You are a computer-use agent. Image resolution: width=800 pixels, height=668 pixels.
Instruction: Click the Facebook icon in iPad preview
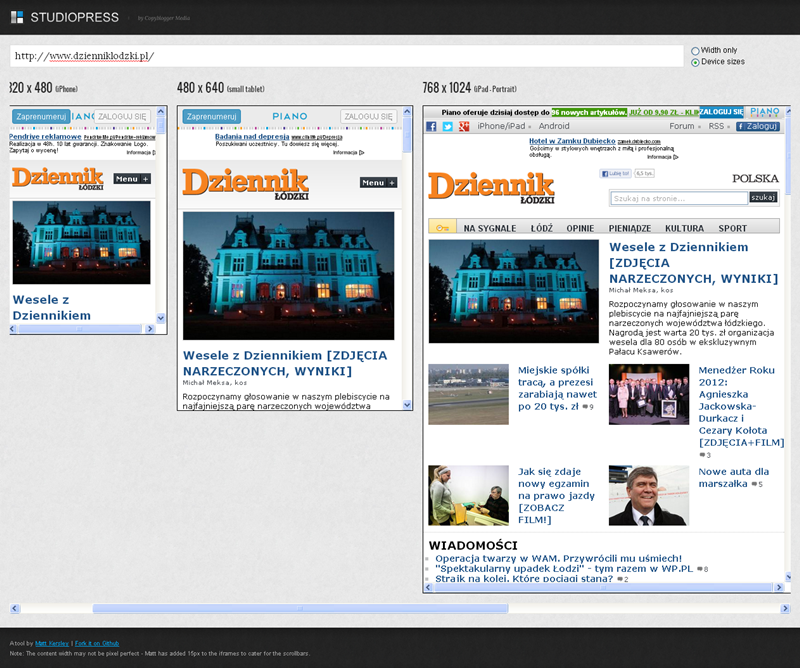432,127
